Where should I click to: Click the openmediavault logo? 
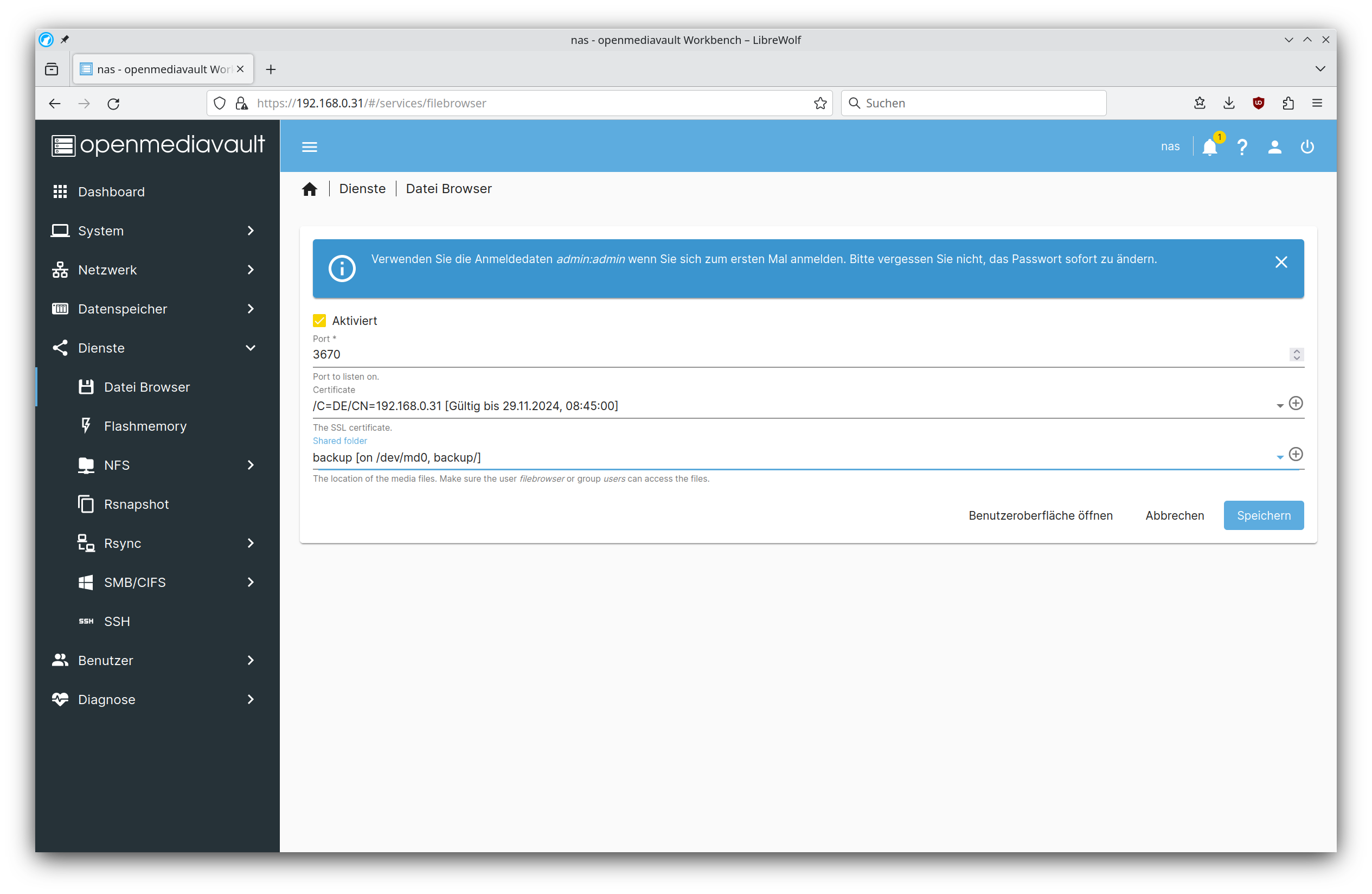[157, 144]
